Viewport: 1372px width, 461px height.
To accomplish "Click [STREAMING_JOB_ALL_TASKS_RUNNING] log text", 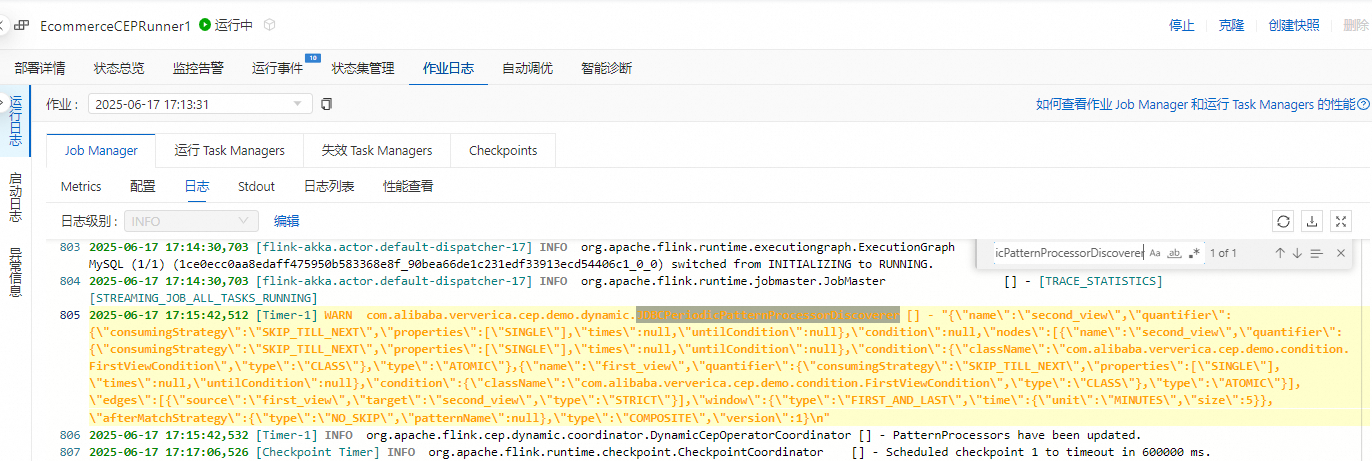I will [x=203, y=298].
